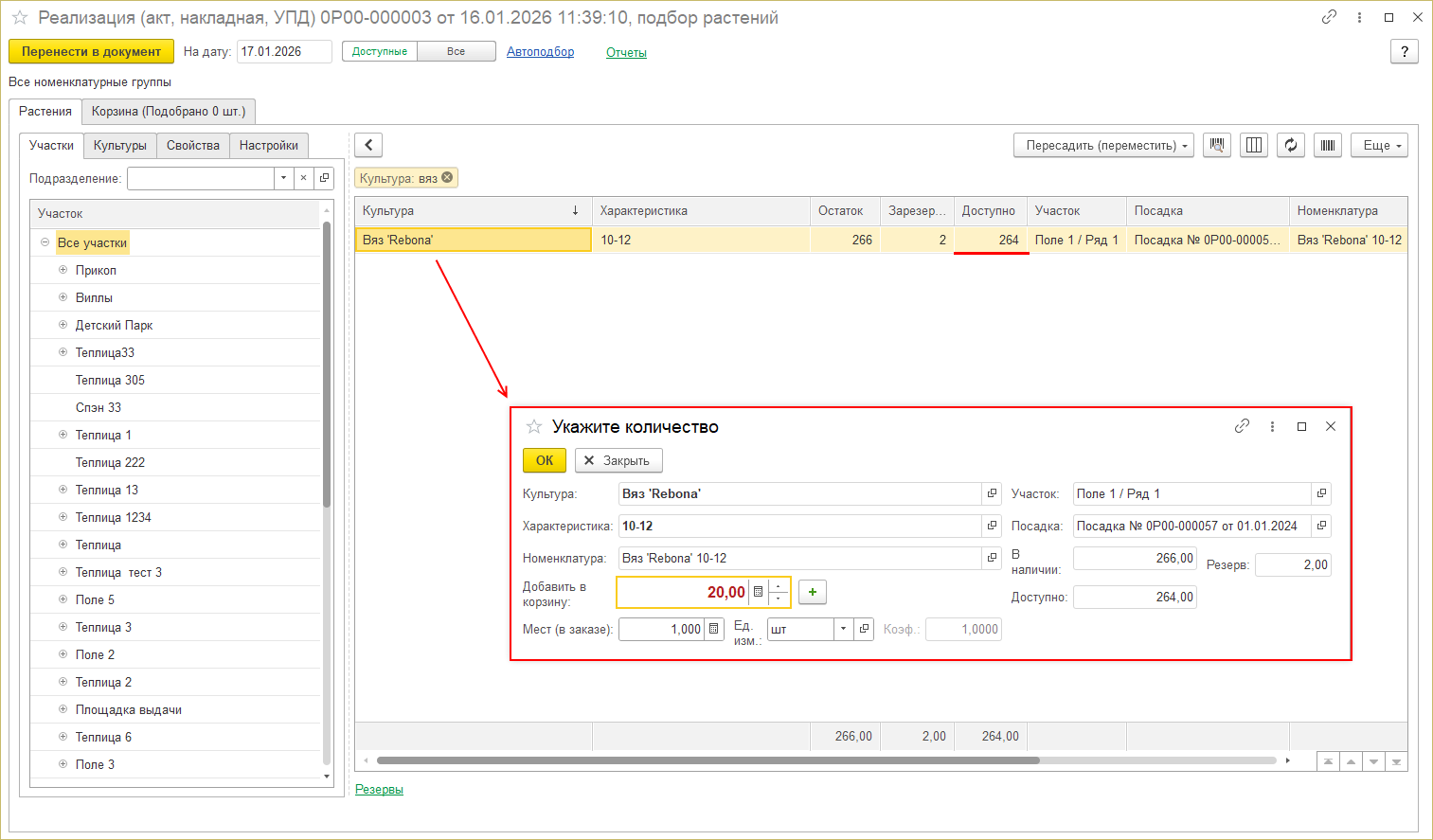The image size is (1433, 840).
Task: Open calculator in 'Добавить в корзину' field
Action: [x=758, y=592]
